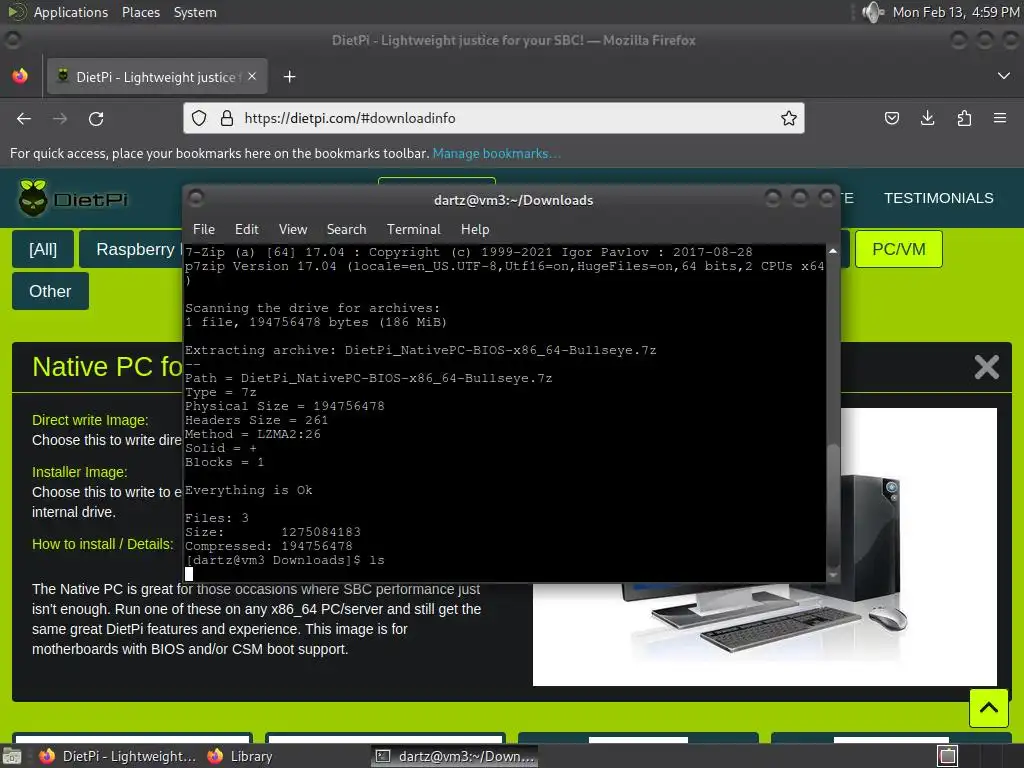Expand the list all tabs chevron
Image resolution: width=1024 pixels, height=768 pixels.
pos(1004,76)
